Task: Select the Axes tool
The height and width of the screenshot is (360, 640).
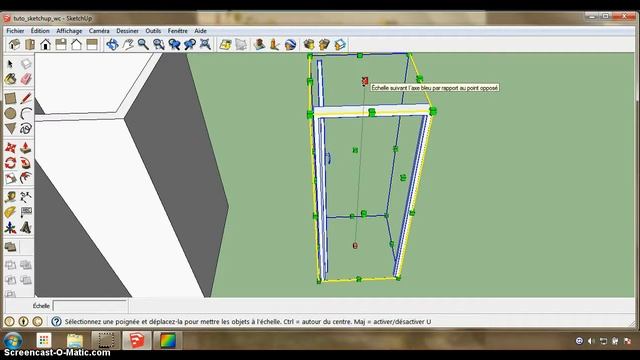Action: [10, 227]
